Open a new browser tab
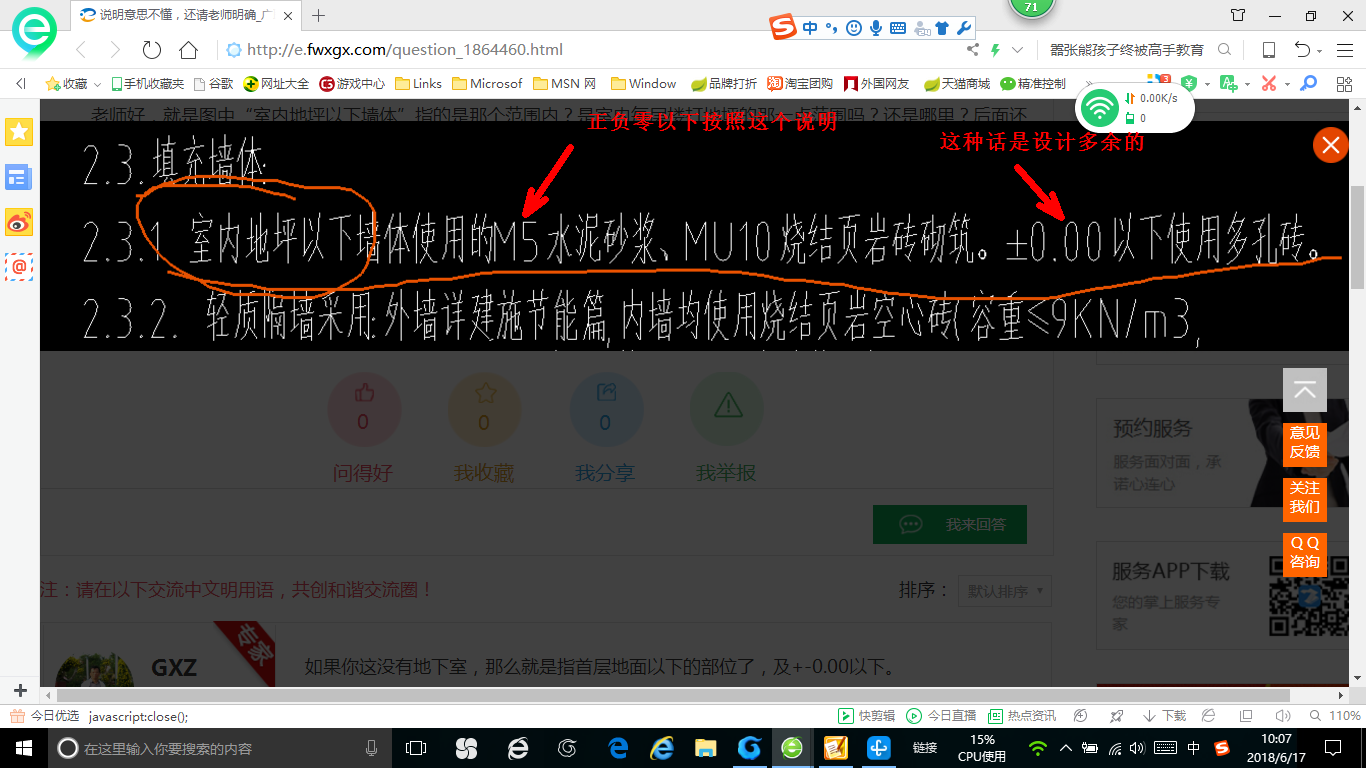 (319, 15)
